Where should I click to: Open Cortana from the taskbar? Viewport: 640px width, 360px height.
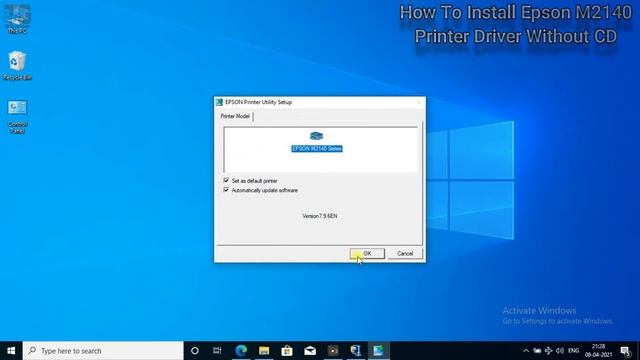(195, 351)
